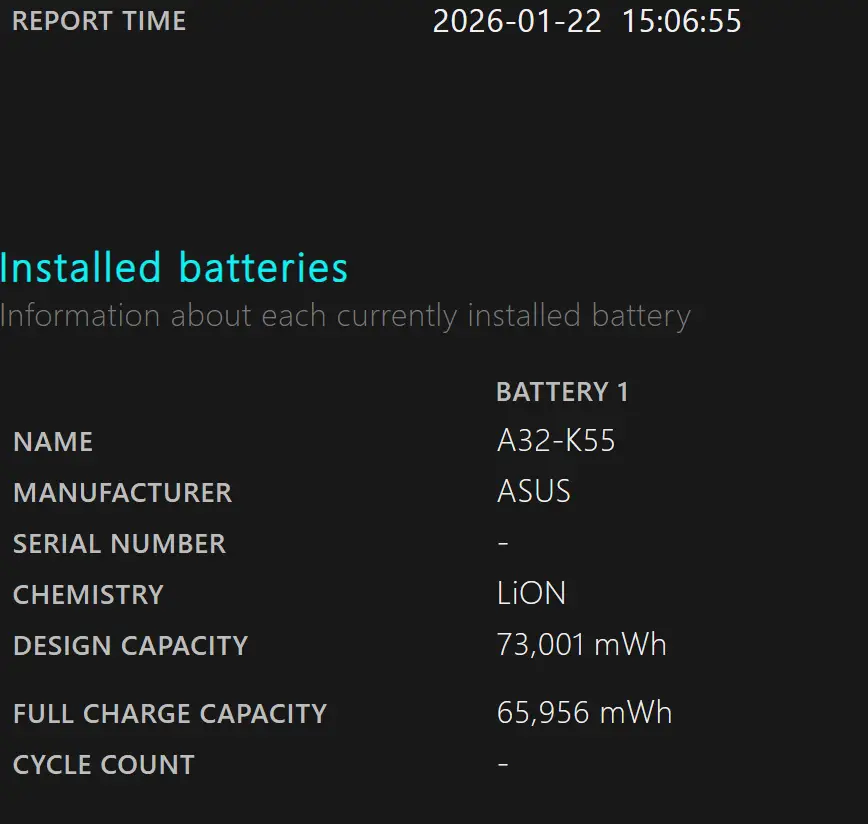Select the chemistry value LiON
Viewport: 868px width, 824px height.
pyautogui.click(x=531, y=594)
